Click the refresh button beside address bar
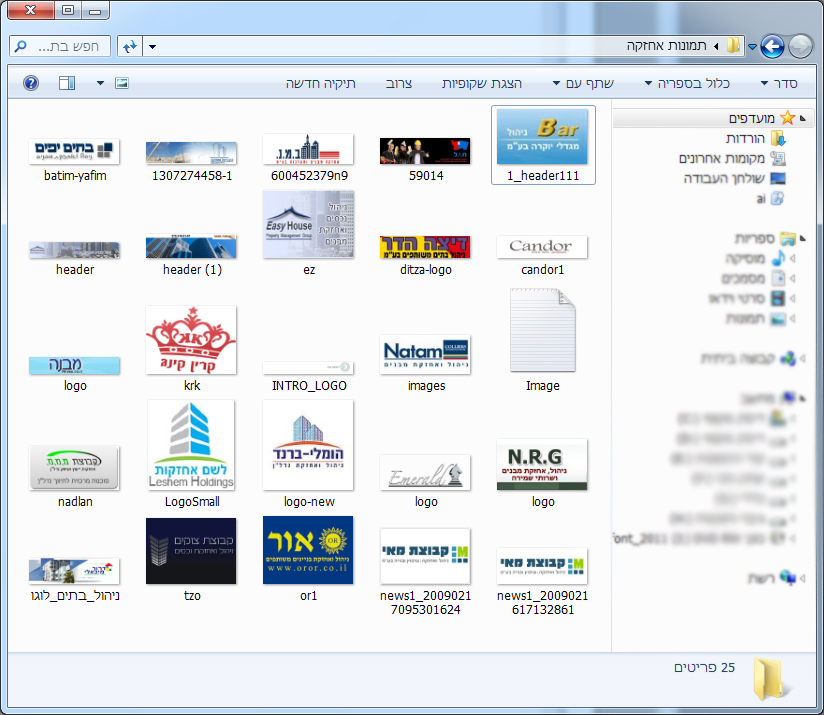Viewport: 824px width, 715px height. [x=130, y=47]
